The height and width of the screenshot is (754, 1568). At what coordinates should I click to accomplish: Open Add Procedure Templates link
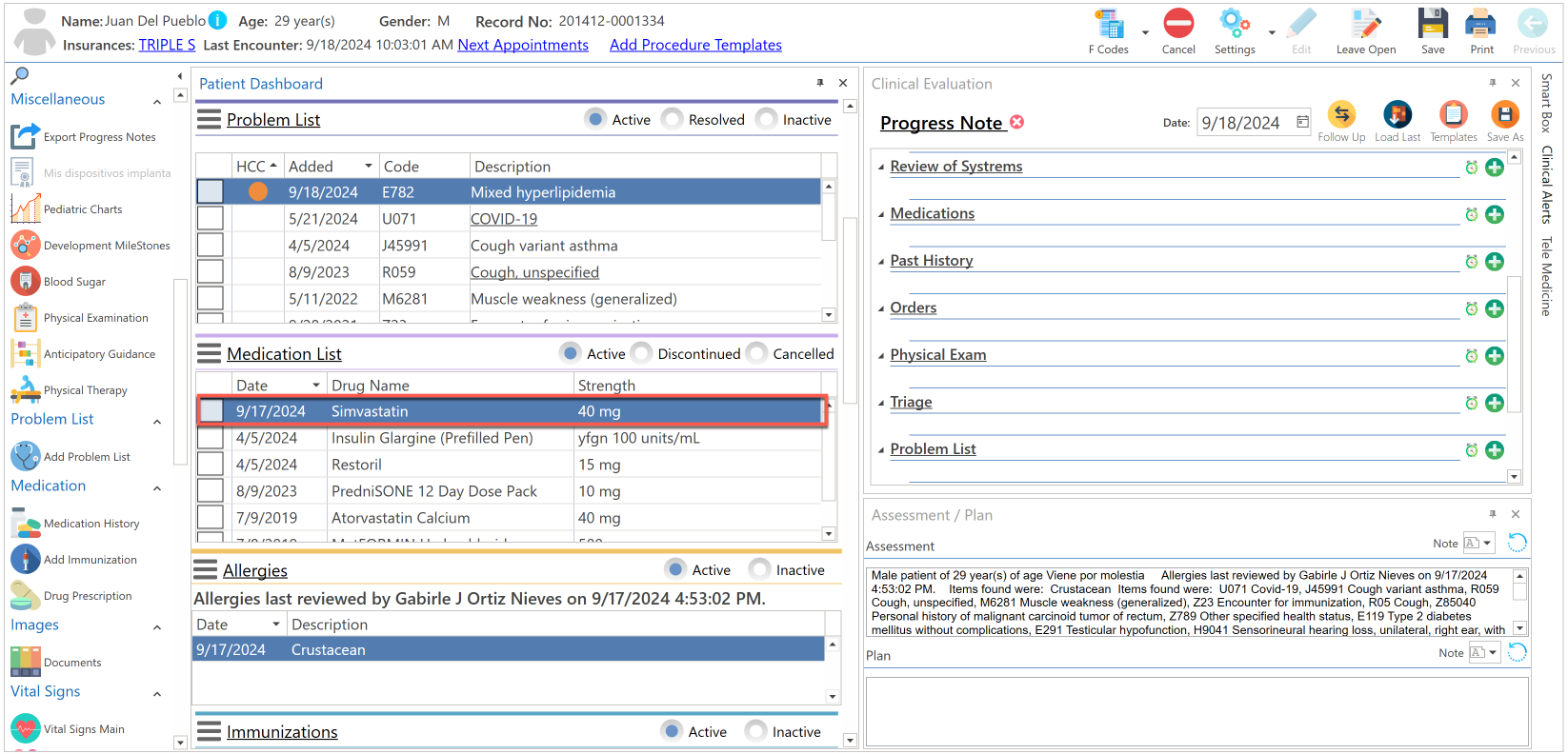[695, 45]
